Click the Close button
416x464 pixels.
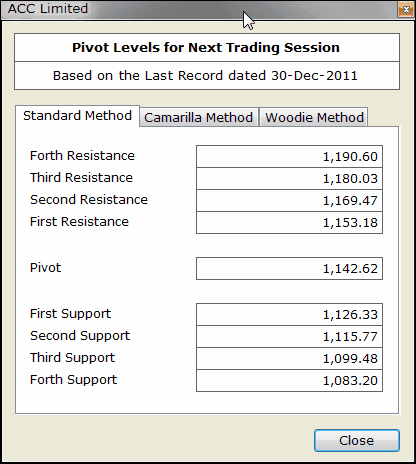tap(357, 440)
